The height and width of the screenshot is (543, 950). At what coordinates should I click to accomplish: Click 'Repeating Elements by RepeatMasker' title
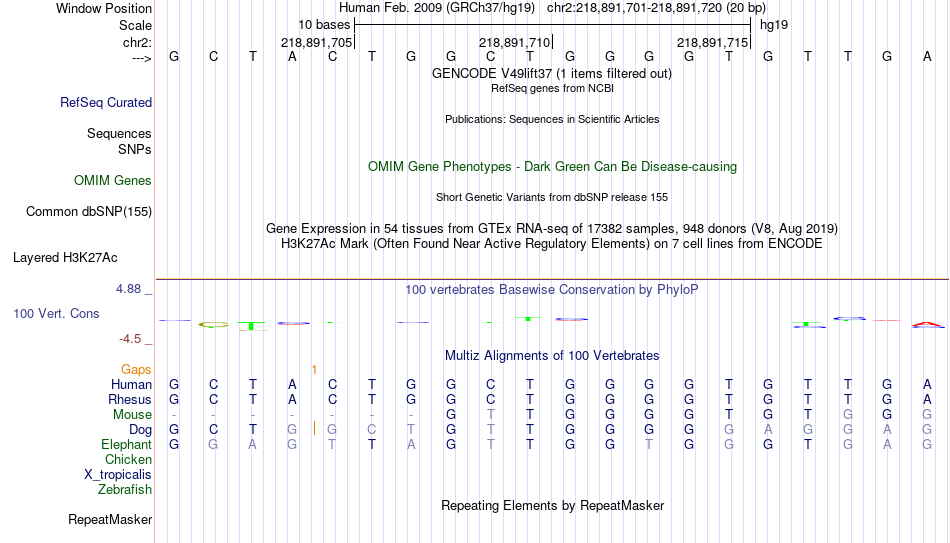tap(552, 505)
